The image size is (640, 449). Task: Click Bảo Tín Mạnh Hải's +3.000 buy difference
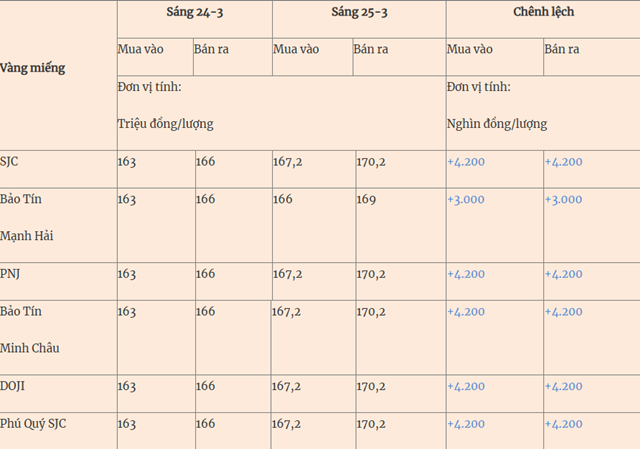tap(465, 199)
